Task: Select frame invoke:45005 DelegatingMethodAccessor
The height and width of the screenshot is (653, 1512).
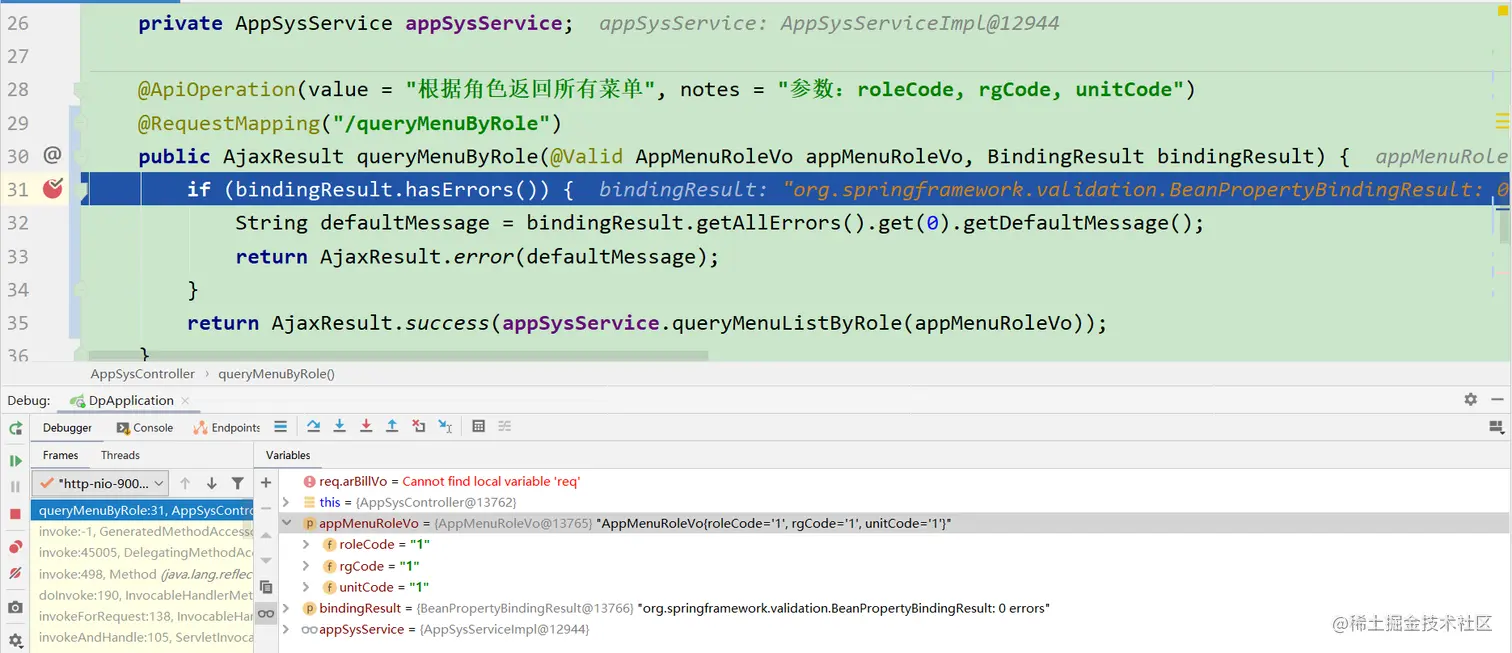Action: (141, 552)
